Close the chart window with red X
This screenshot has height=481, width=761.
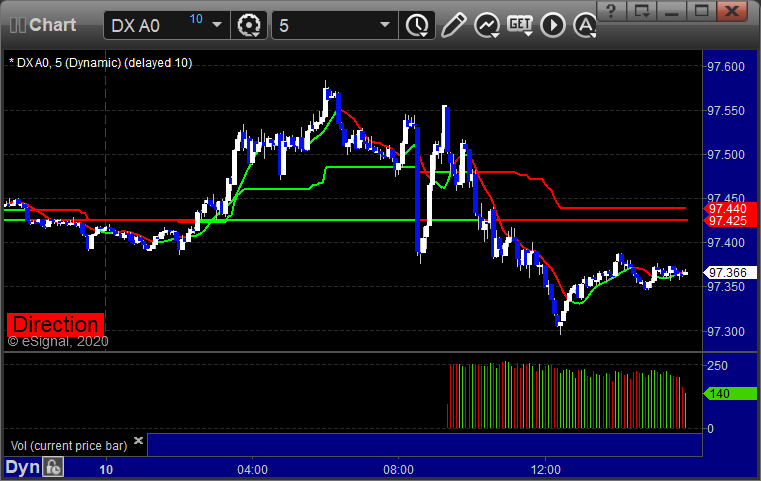pyautogui.click(x=732, y=11)
